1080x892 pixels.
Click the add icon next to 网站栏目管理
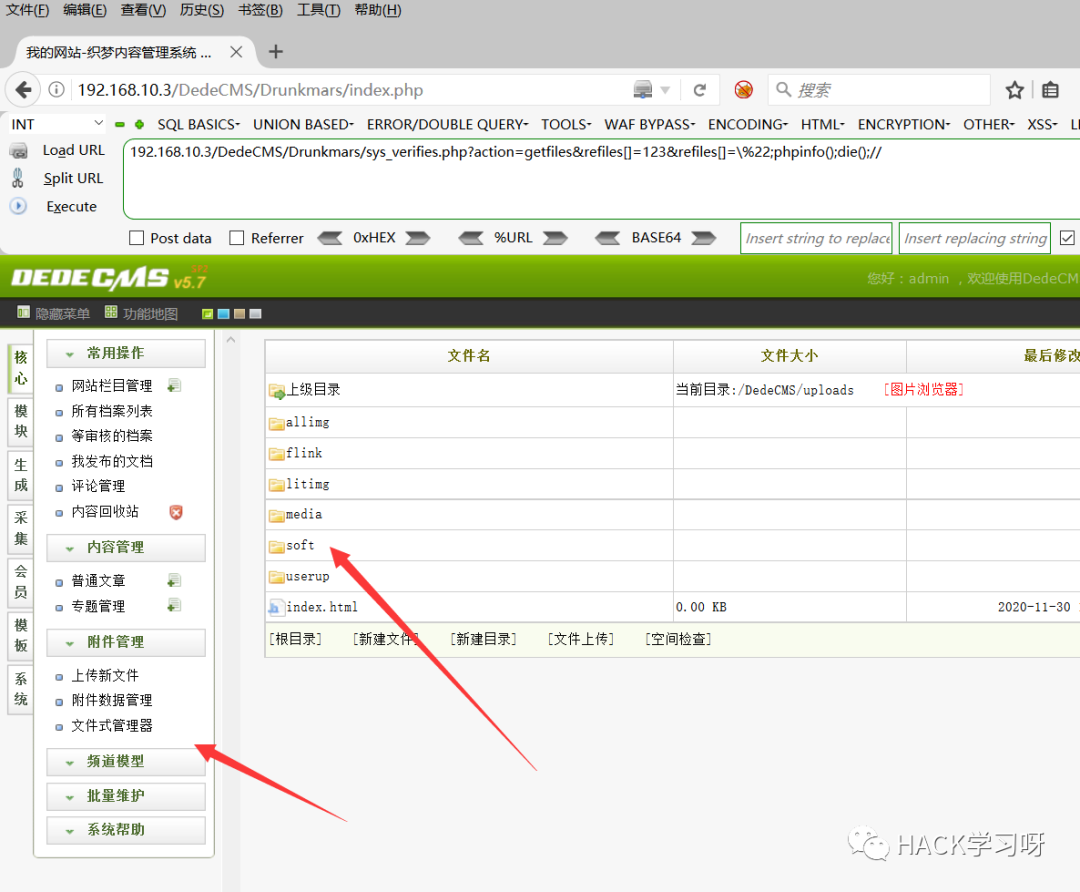click(174, 385)
